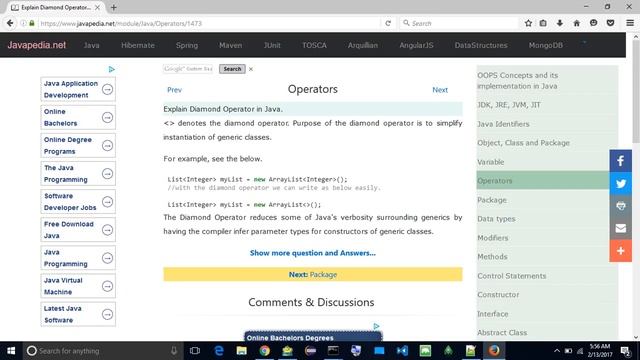Expand the Online Degree Programs ad
This screenshot has height=360, width=640.
pos(107,146)
